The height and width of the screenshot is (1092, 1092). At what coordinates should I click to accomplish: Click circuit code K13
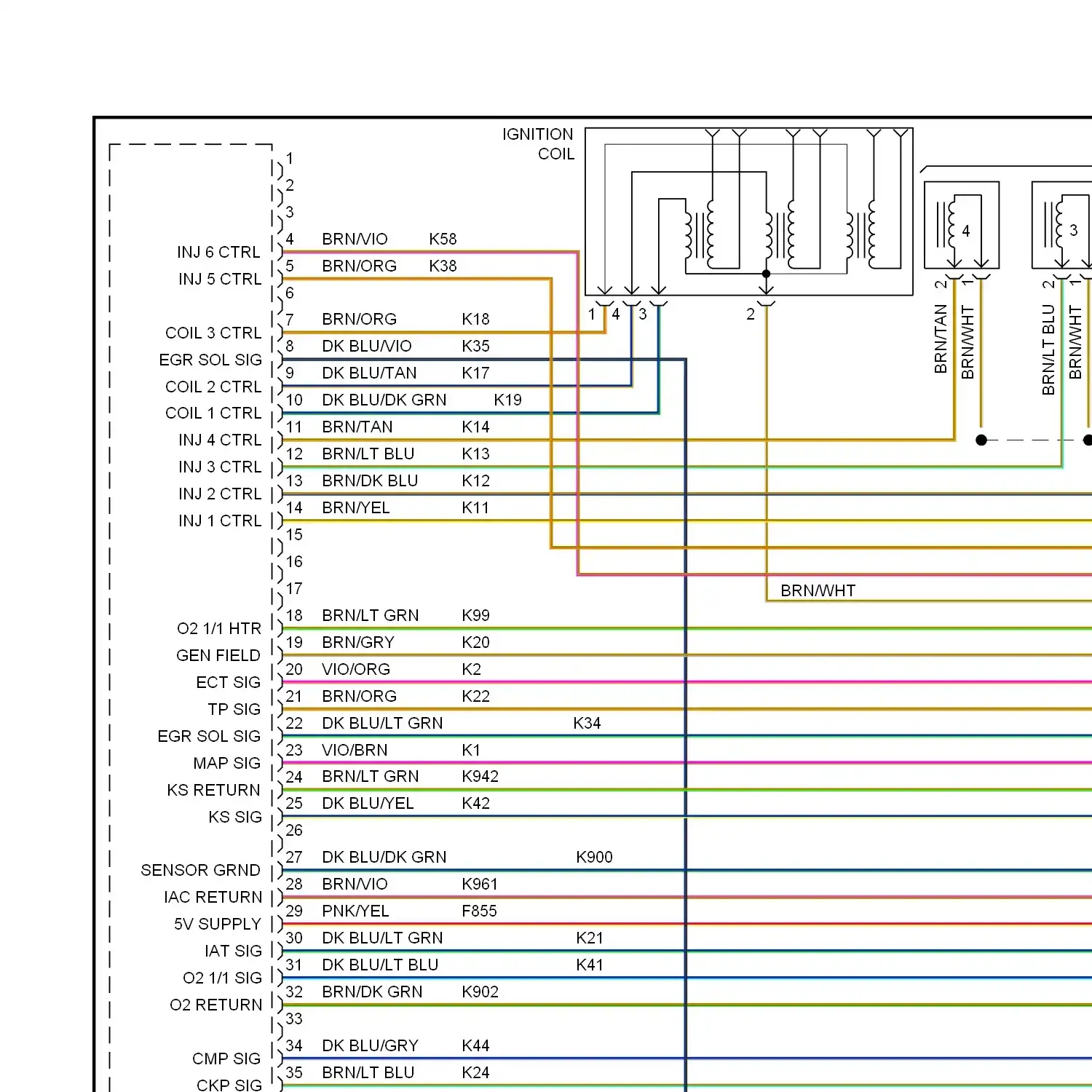tap(475, 454)
